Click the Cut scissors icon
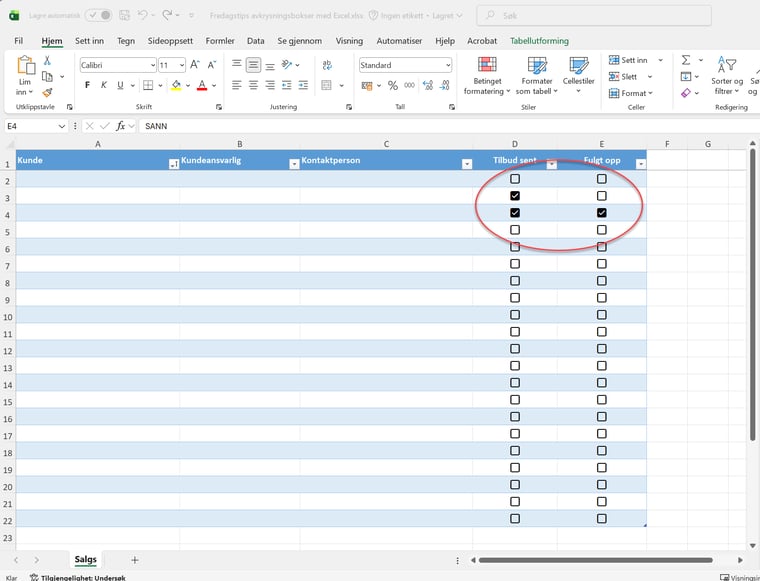Viewport: 760px width, 581px height. pos(47,61)
